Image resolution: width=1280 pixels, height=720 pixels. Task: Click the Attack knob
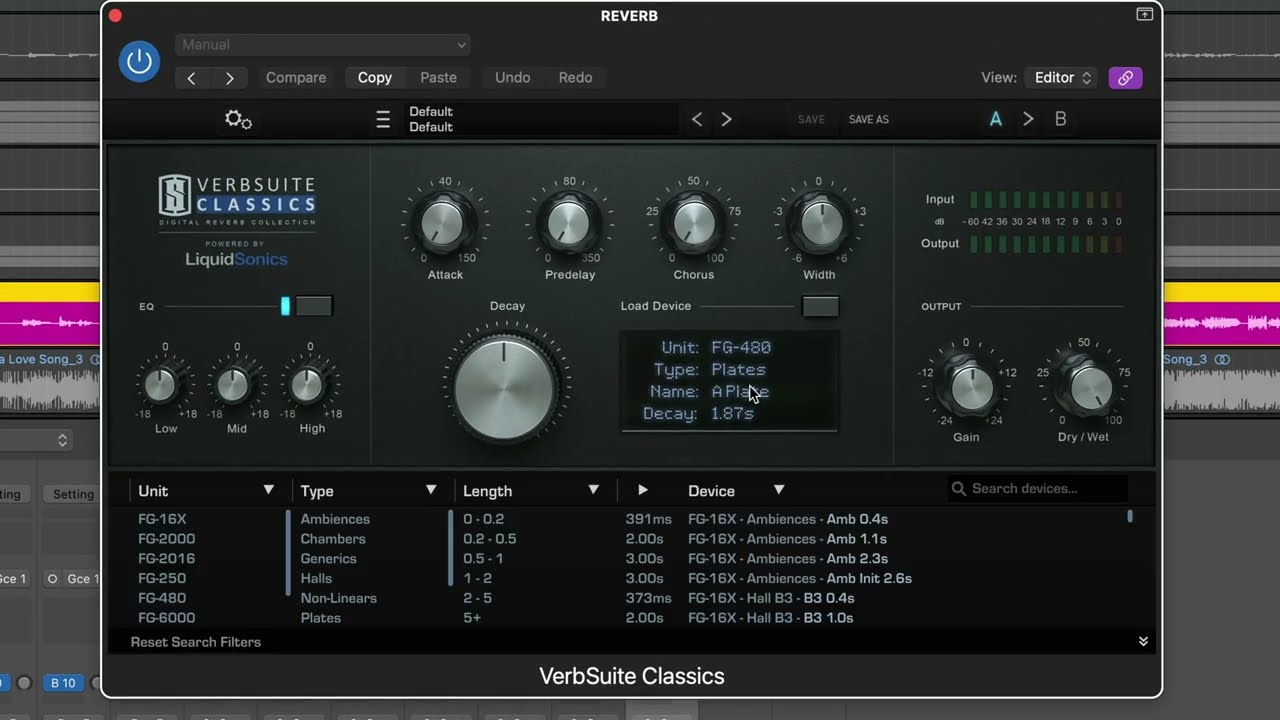coord(441,224)
